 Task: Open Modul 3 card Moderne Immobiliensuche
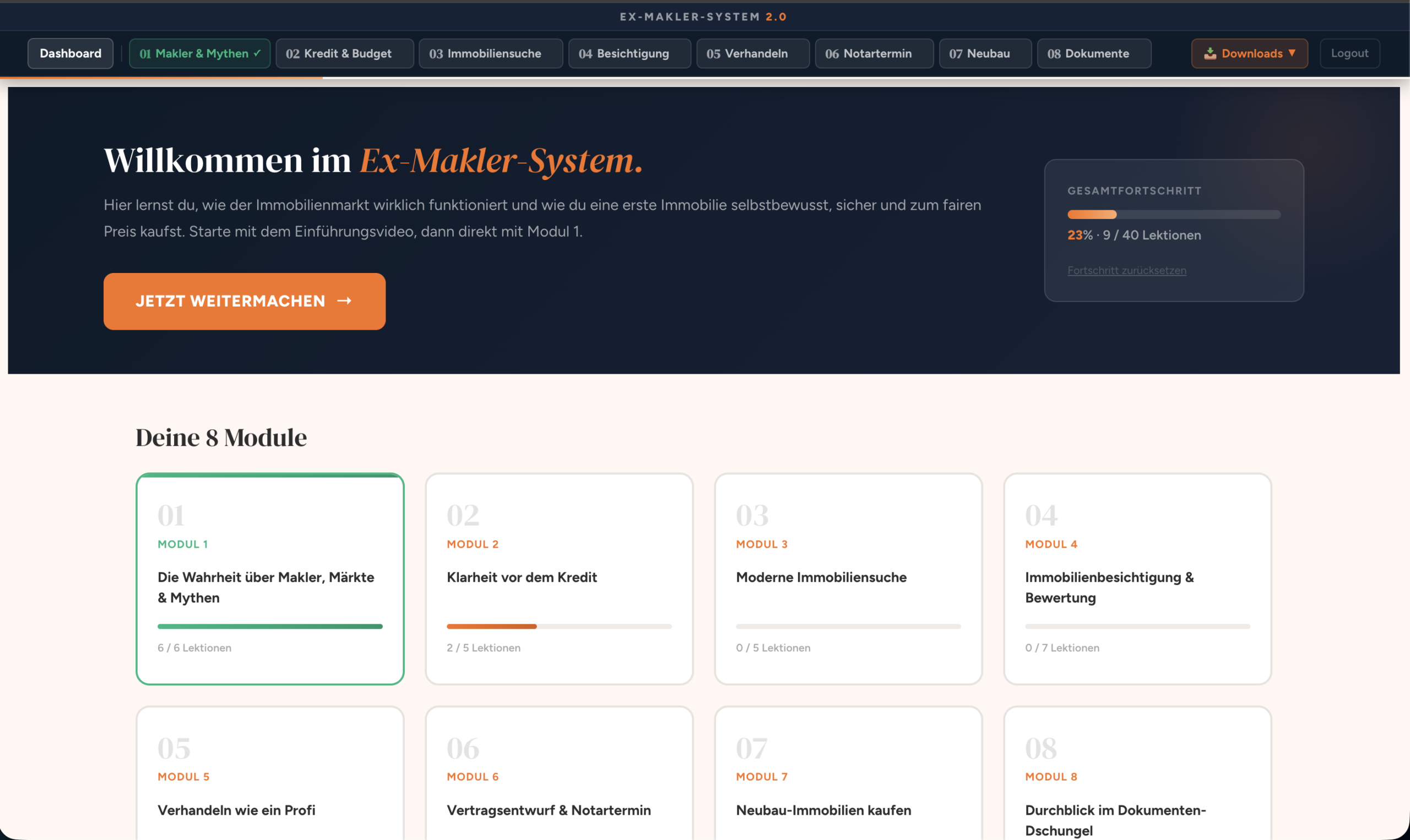point(848,579)
